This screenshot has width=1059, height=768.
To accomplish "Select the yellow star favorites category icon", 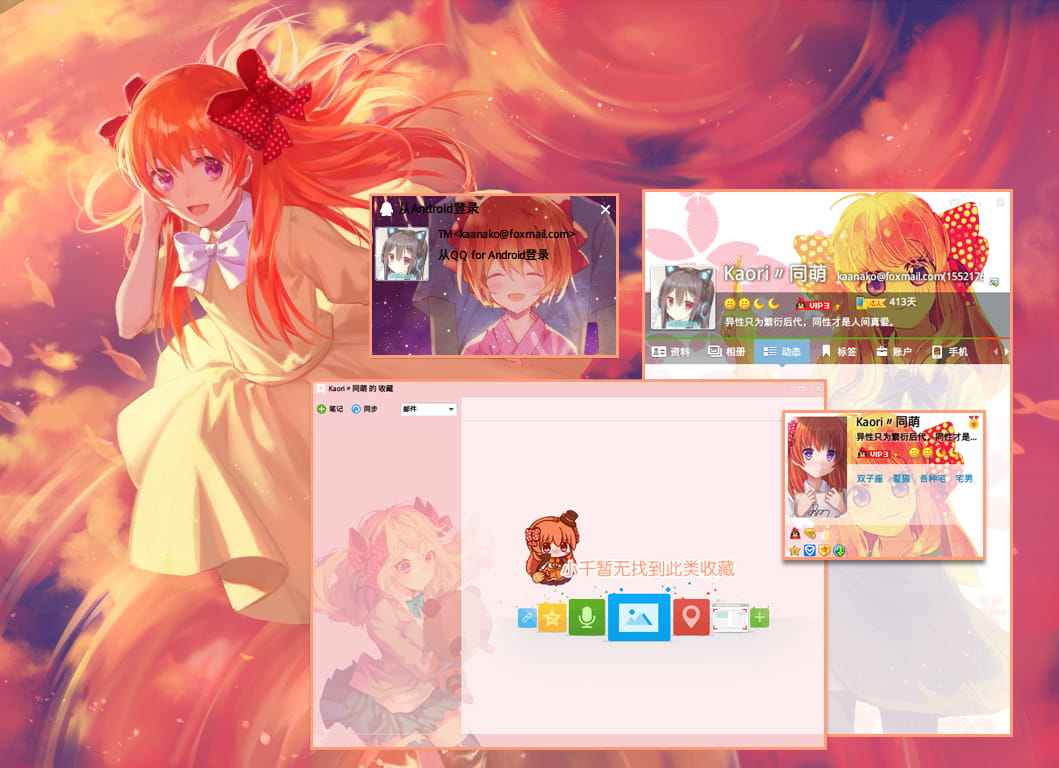I will tap(552, 617).
